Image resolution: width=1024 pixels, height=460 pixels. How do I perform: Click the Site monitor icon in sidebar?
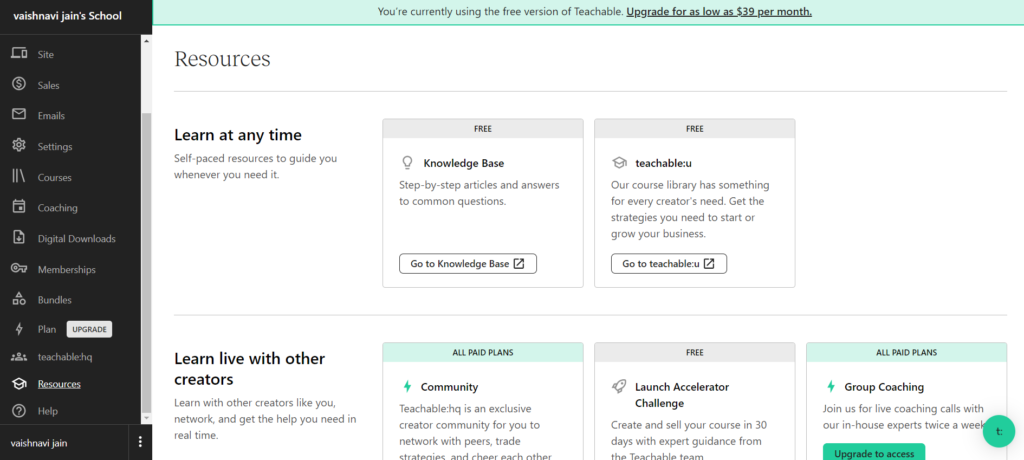[x=19, y=54]
